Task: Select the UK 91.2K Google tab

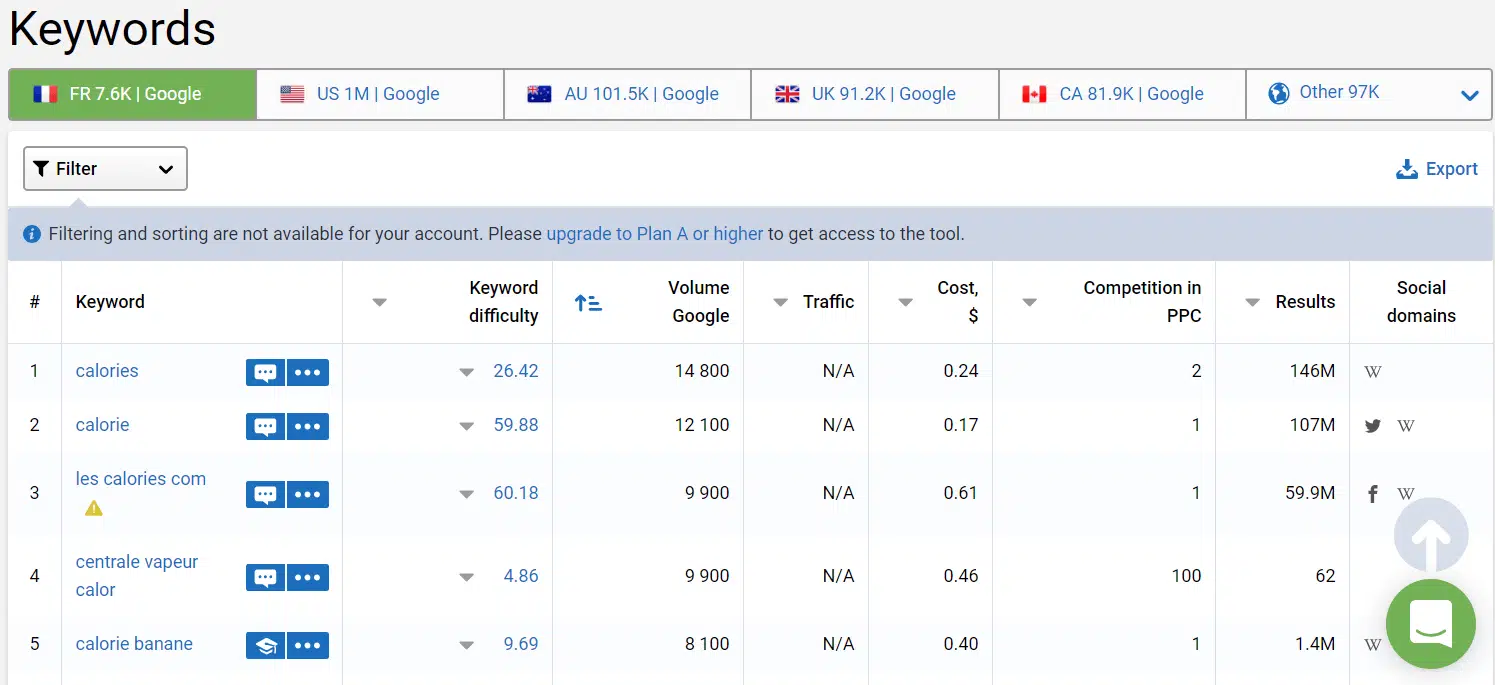Action: 874,94
